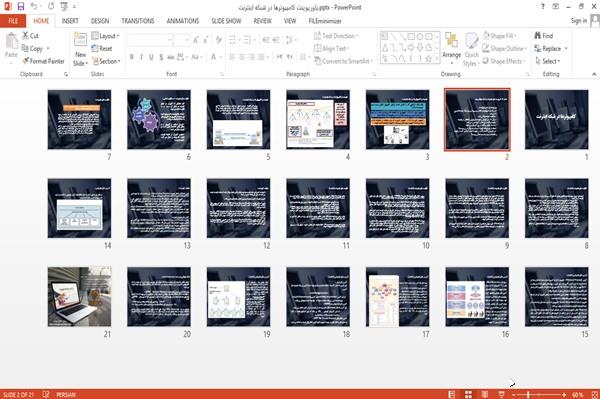Click PERSIAN language indicator in status bar
Screen dimensions: 600x399
coord(66,394)
